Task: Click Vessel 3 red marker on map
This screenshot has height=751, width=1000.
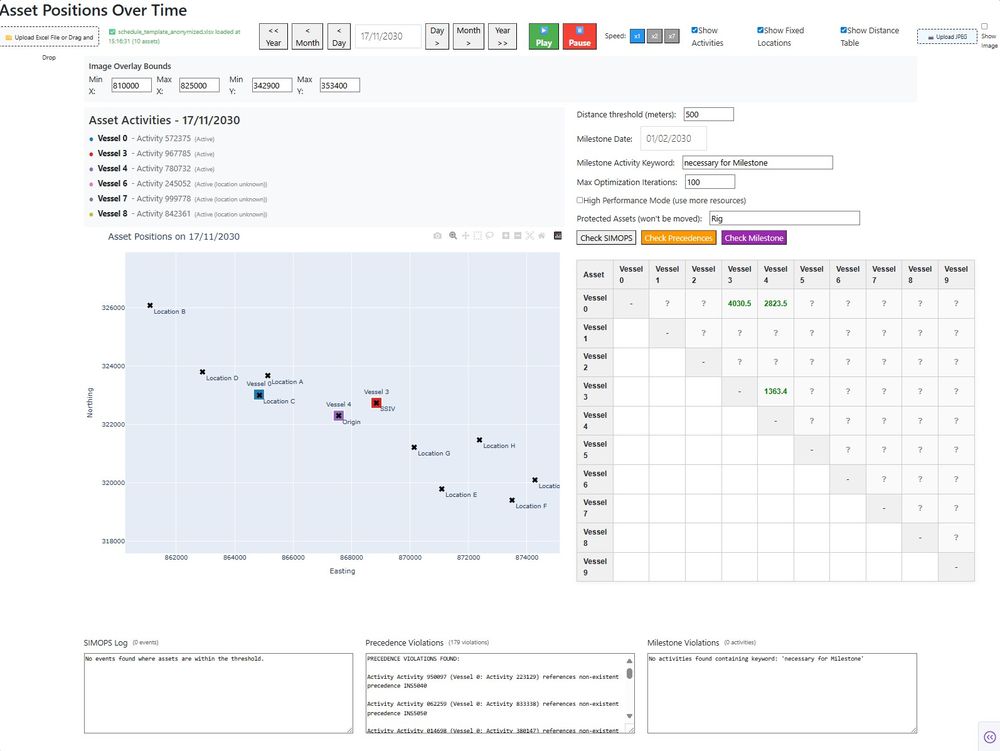Action: [x=376, y=403]
